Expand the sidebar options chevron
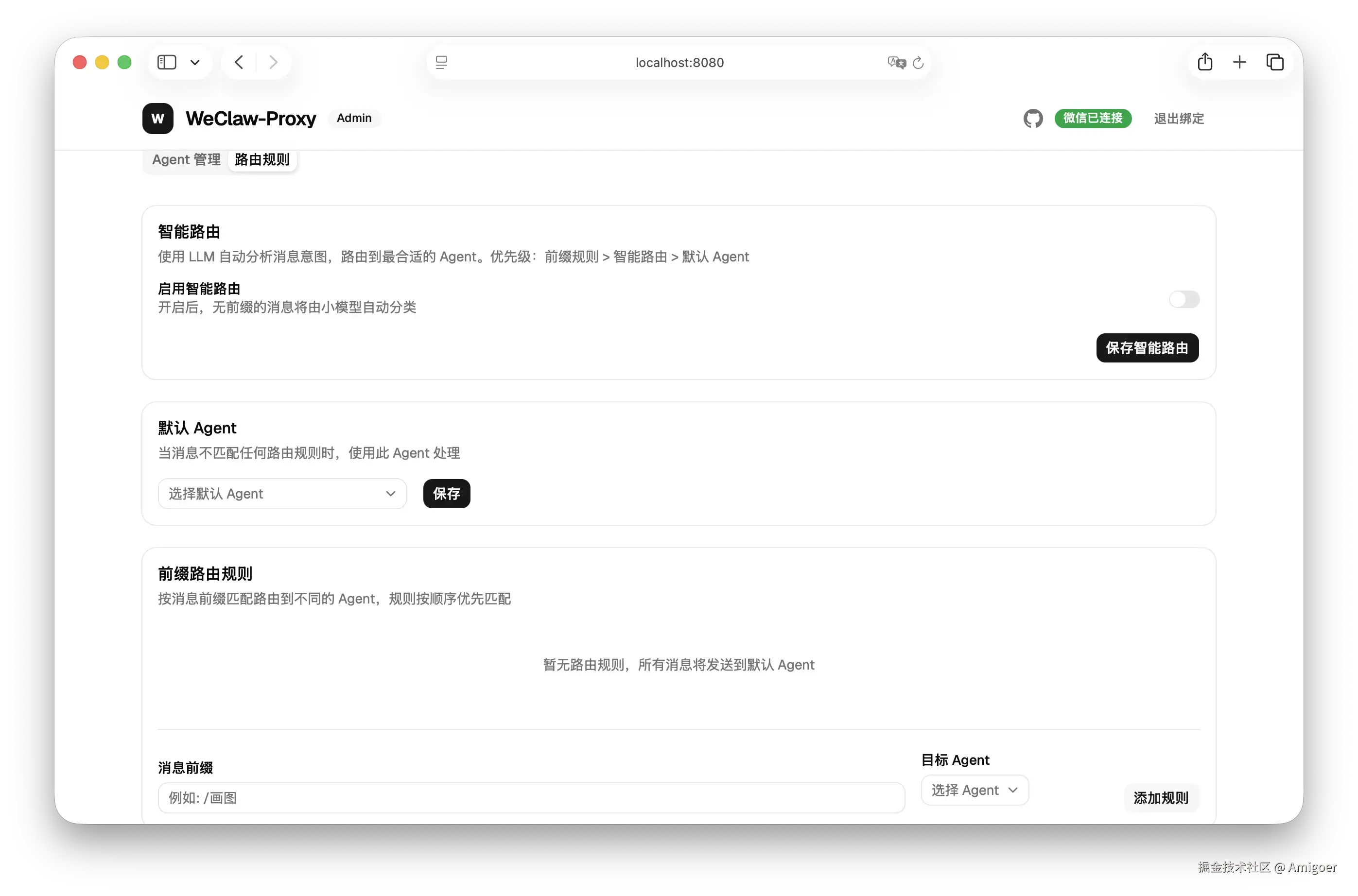Image resolution: width=1358 pixels, height=896 pixels. 195,62
